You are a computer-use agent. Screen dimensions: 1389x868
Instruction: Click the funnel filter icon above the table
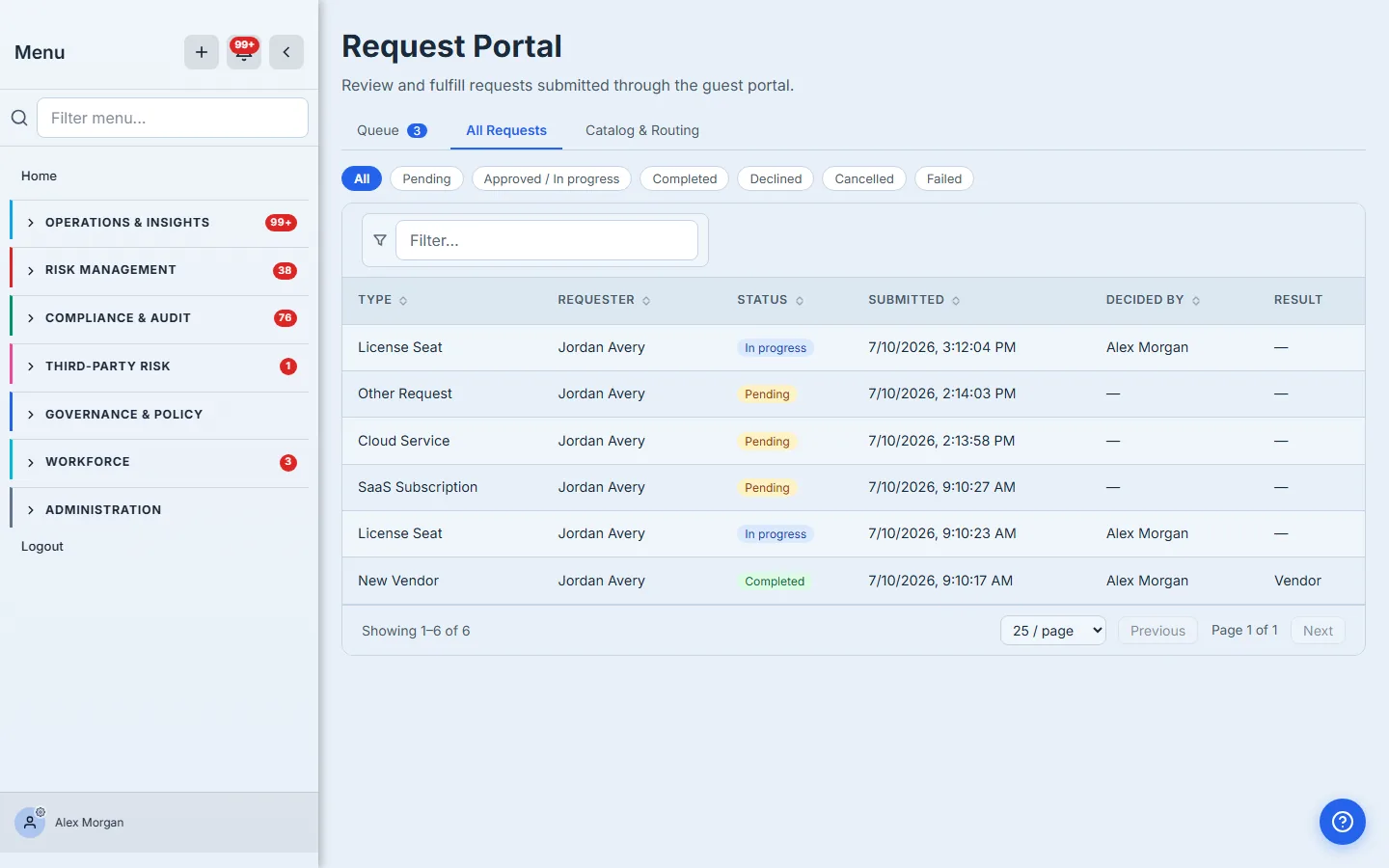(380, 240)
